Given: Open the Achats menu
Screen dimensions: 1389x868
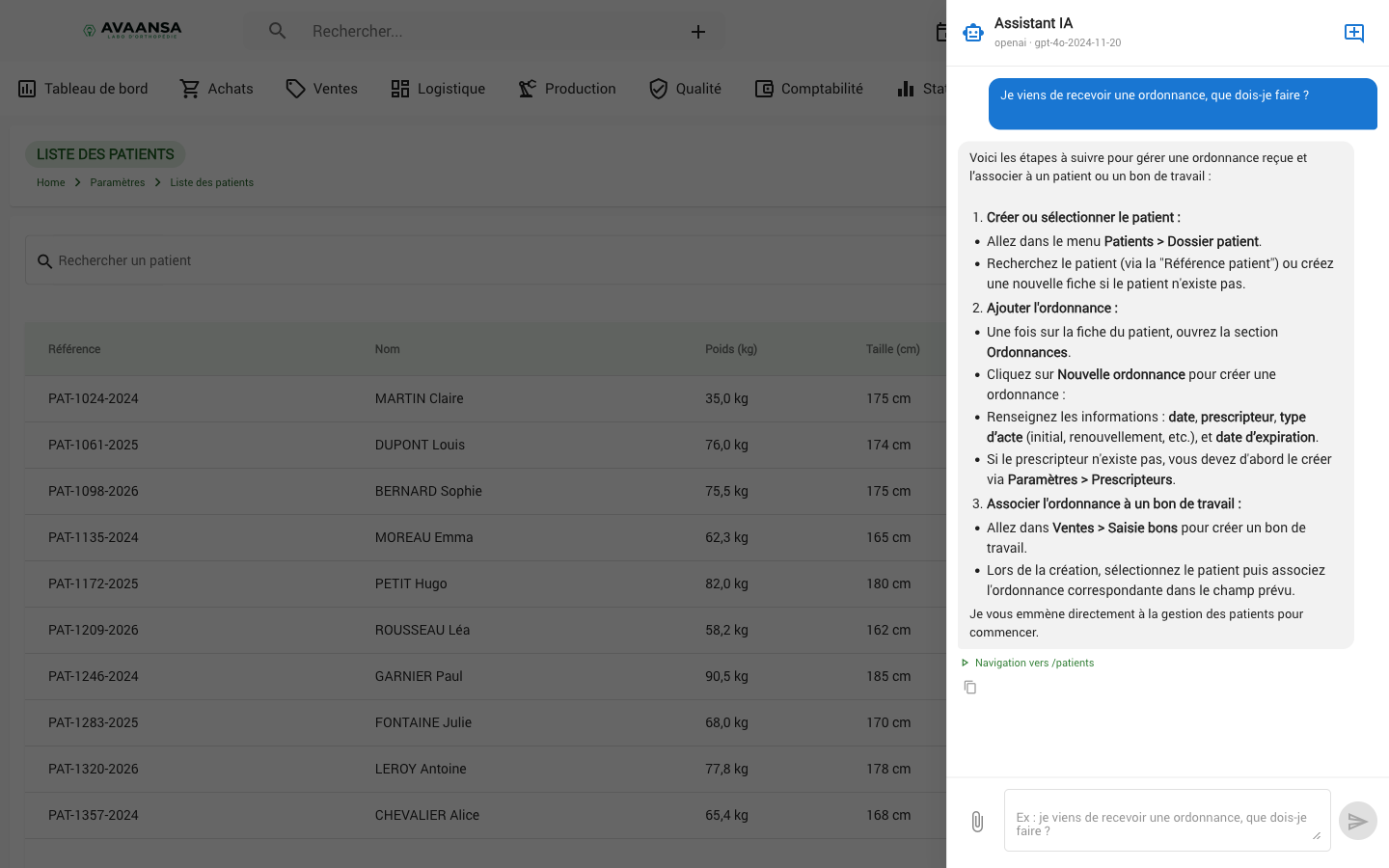Looking at the screenshot, I should coord(217,89).
